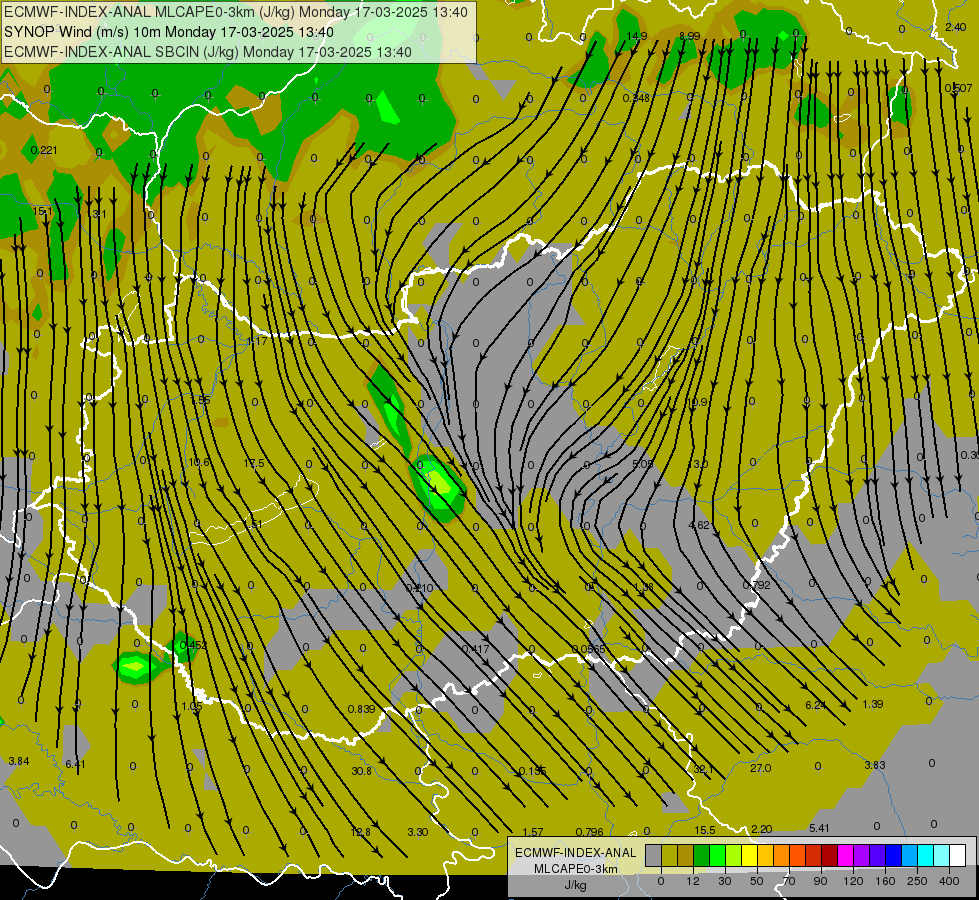Click the legend scale value 12
Viewport: 979px width, 900px height.
(x=693, y=881)
